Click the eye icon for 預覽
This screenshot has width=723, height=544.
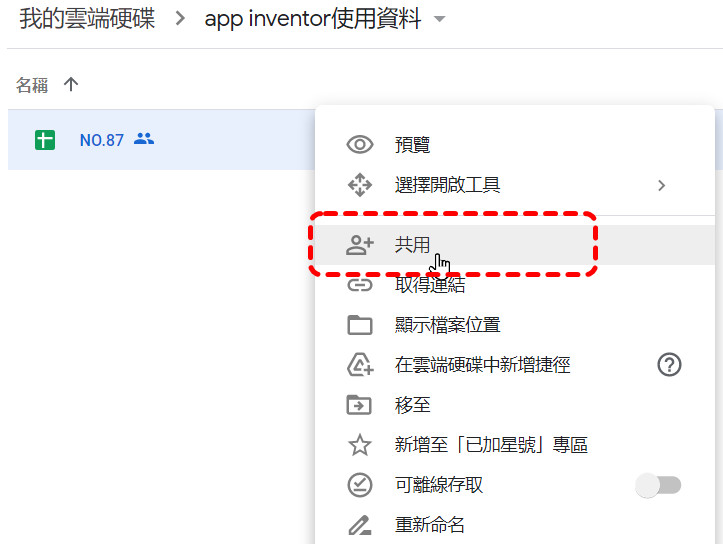tap(360, 145)
